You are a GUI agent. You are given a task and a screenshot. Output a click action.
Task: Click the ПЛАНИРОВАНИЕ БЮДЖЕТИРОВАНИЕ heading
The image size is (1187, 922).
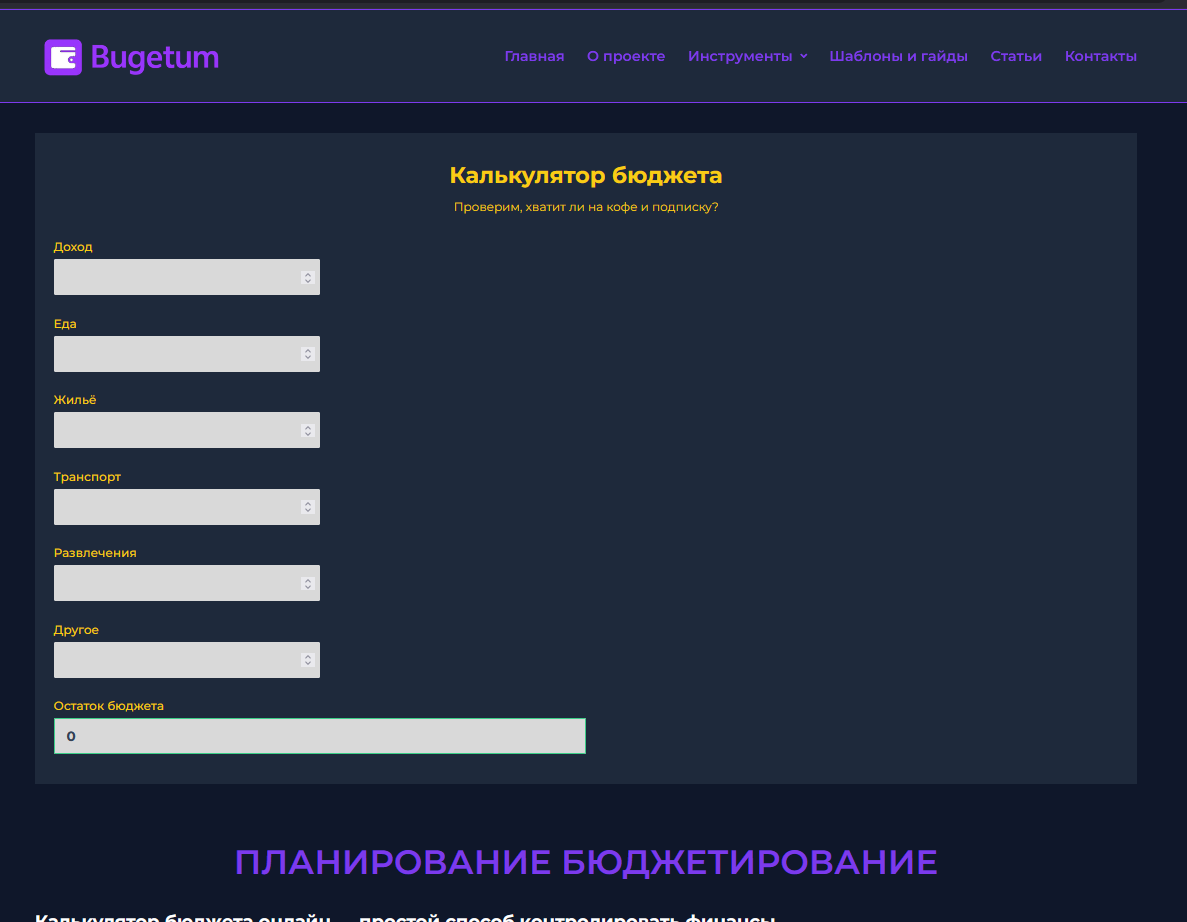click(586, 861)
